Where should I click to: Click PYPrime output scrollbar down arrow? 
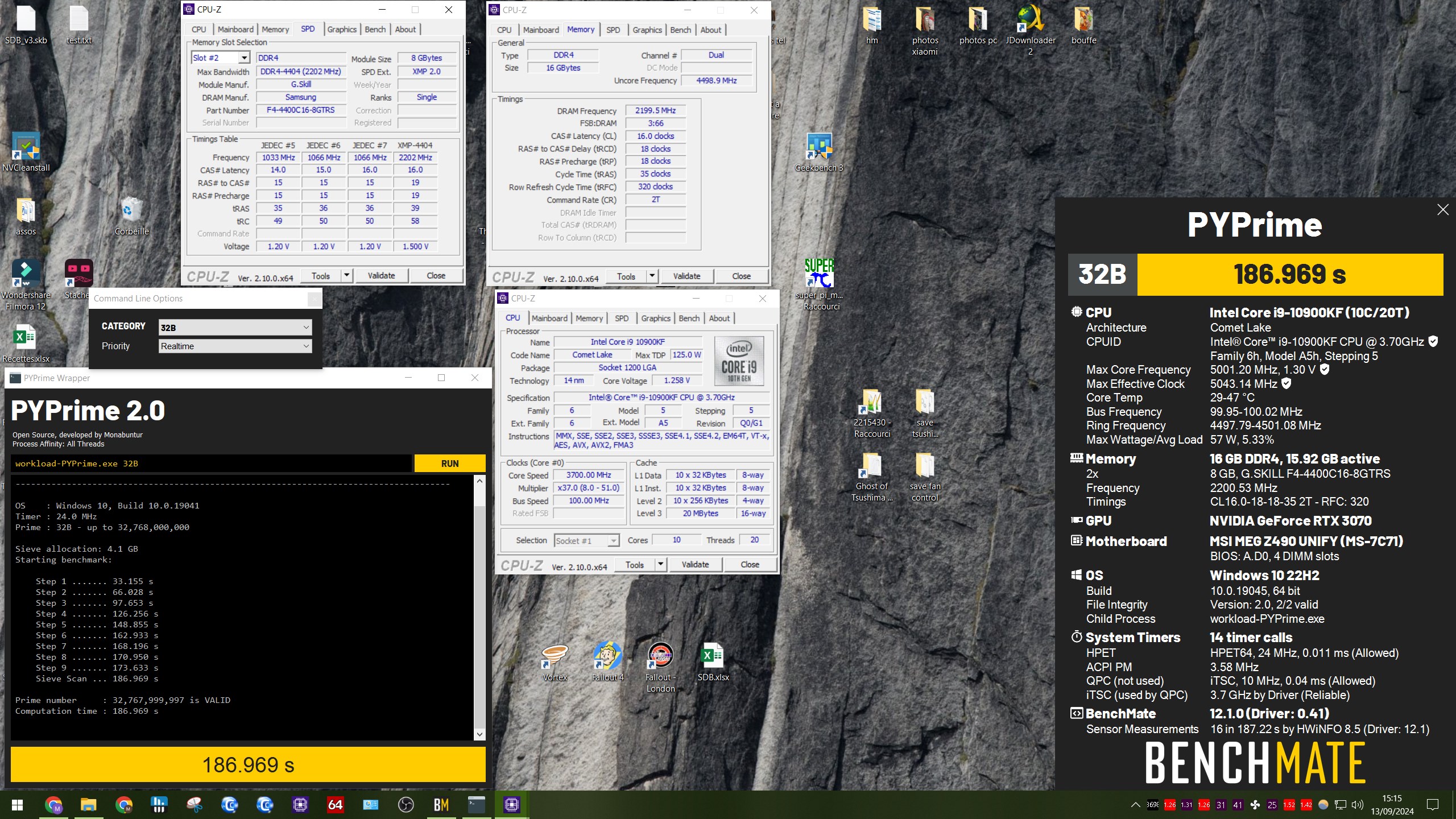pos(479,734)
